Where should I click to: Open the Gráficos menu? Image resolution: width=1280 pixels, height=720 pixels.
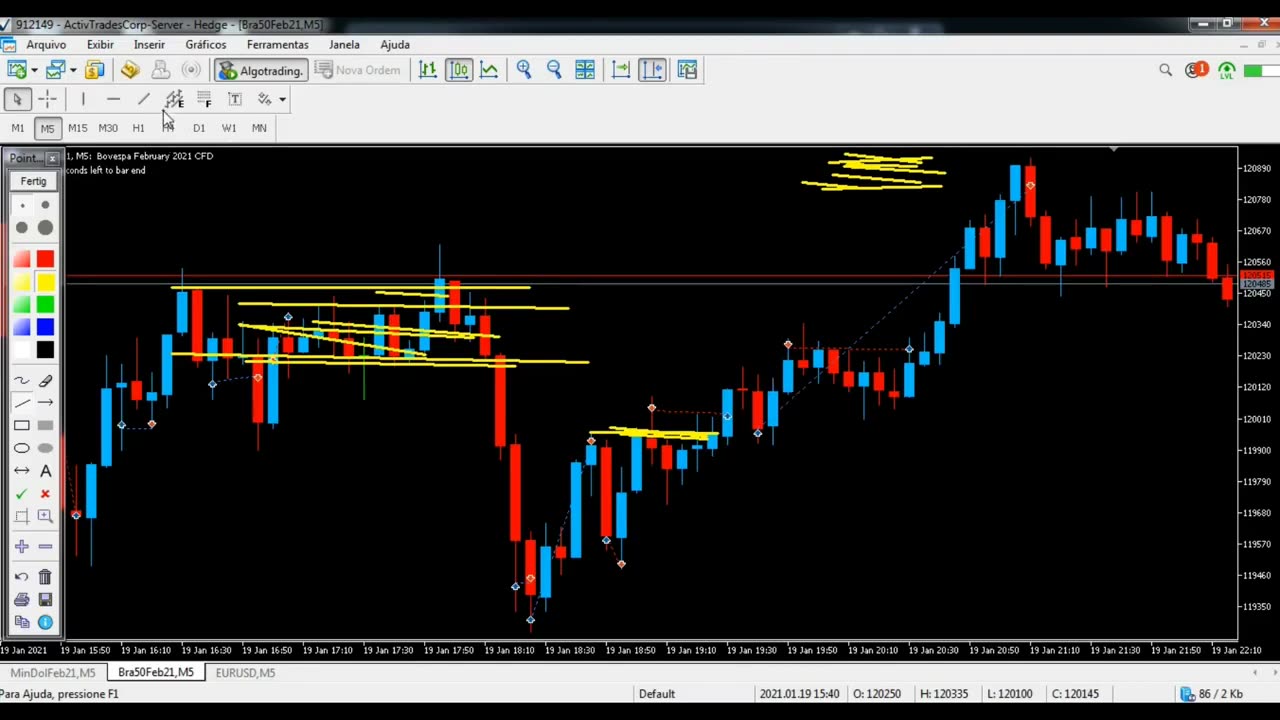206,44
